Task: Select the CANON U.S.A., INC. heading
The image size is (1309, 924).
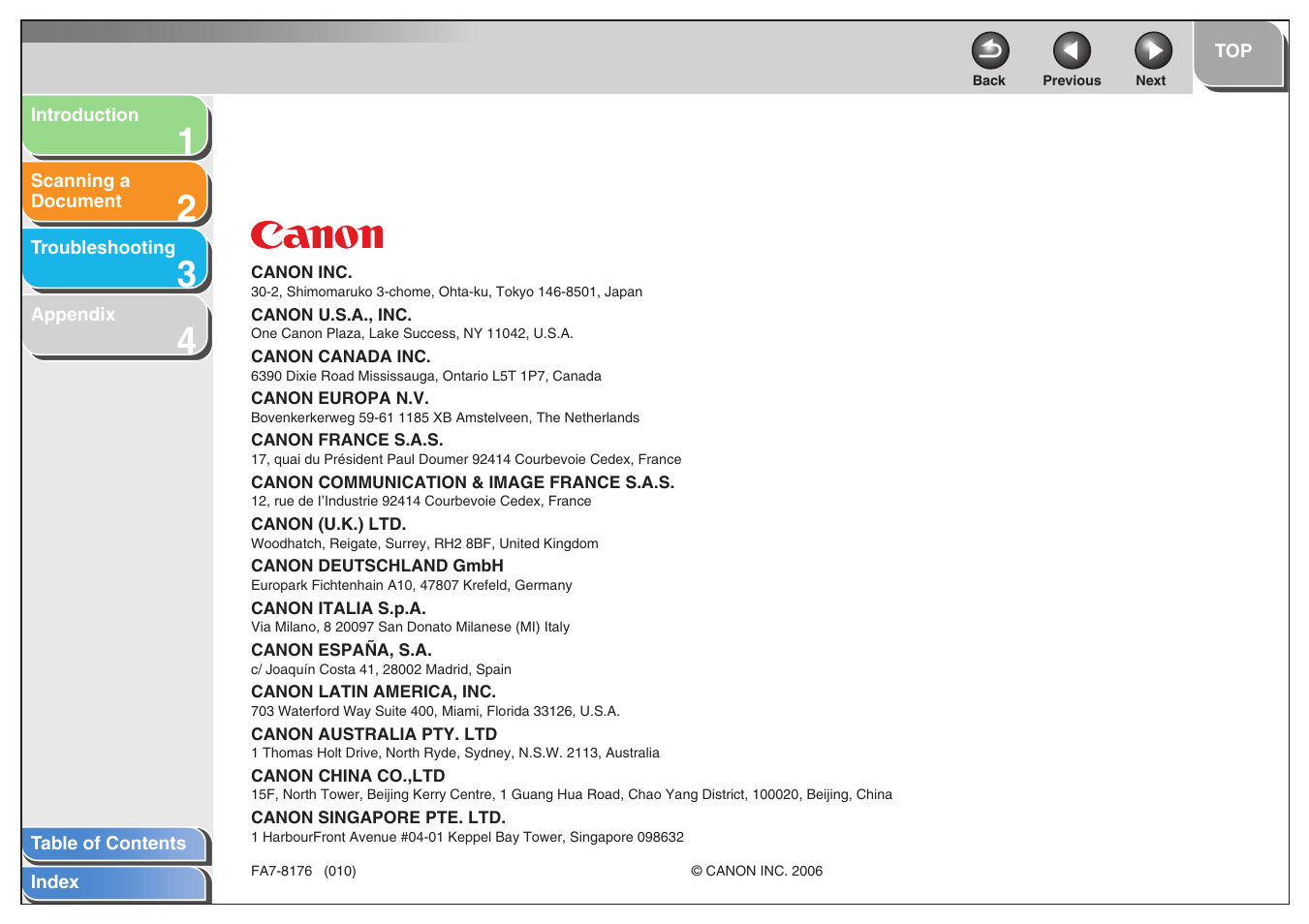Action: point(331,315)
